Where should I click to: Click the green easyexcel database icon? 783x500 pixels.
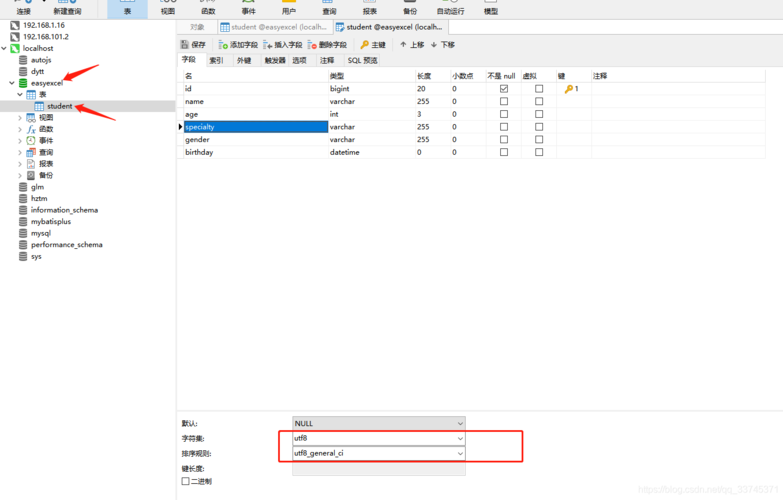(23, 83)
